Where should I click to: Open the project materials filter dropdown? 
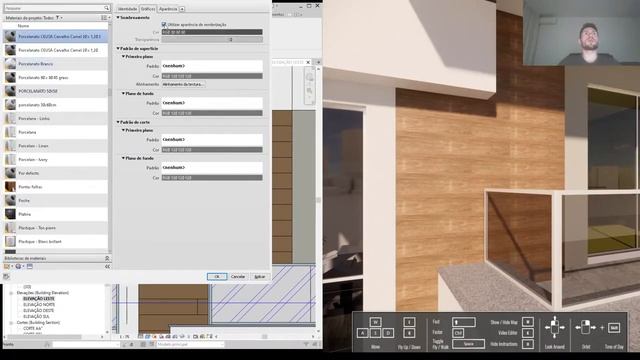tap(59, 18)
